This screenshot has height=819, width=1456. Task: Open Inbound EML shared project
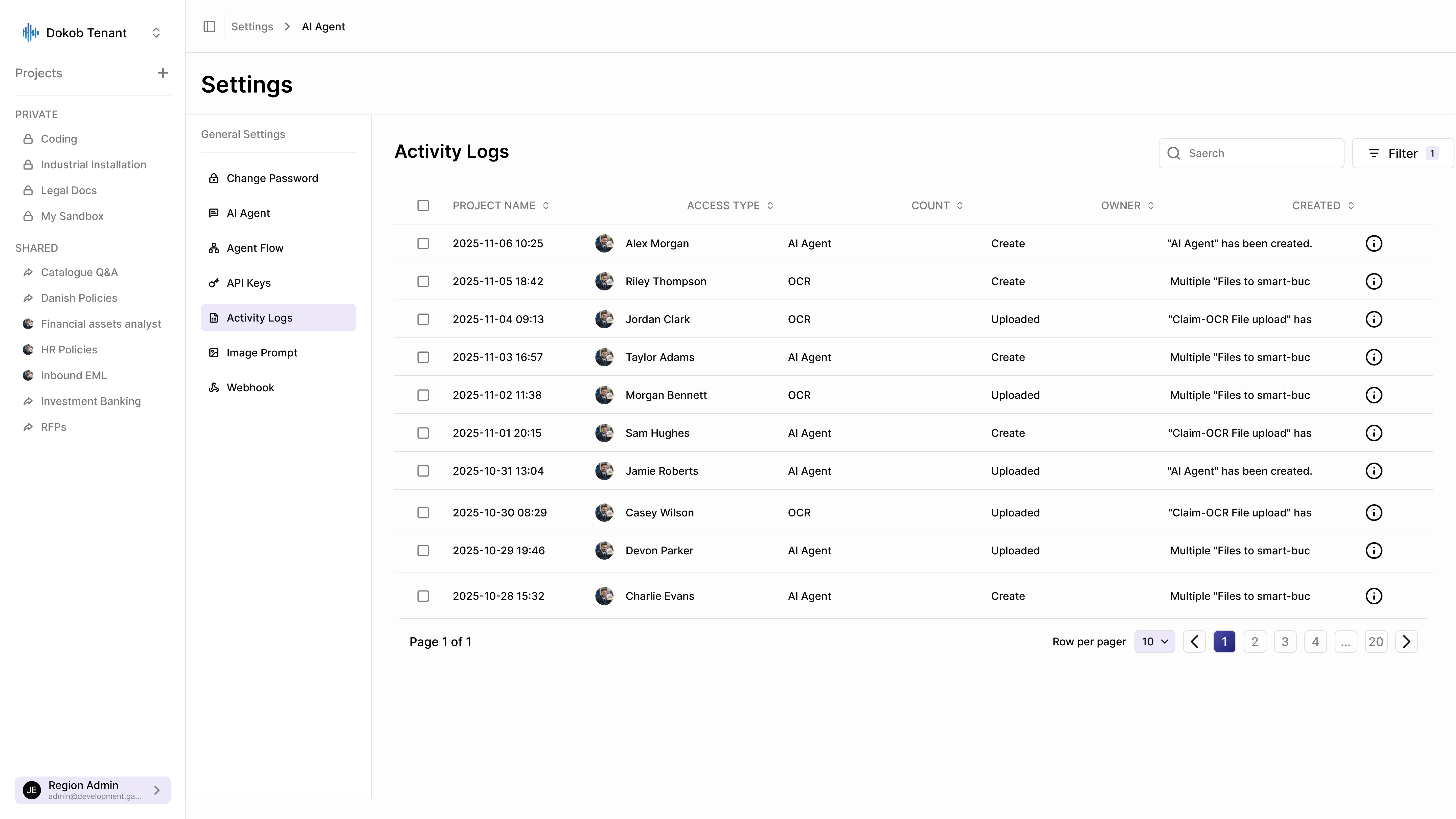65,376
